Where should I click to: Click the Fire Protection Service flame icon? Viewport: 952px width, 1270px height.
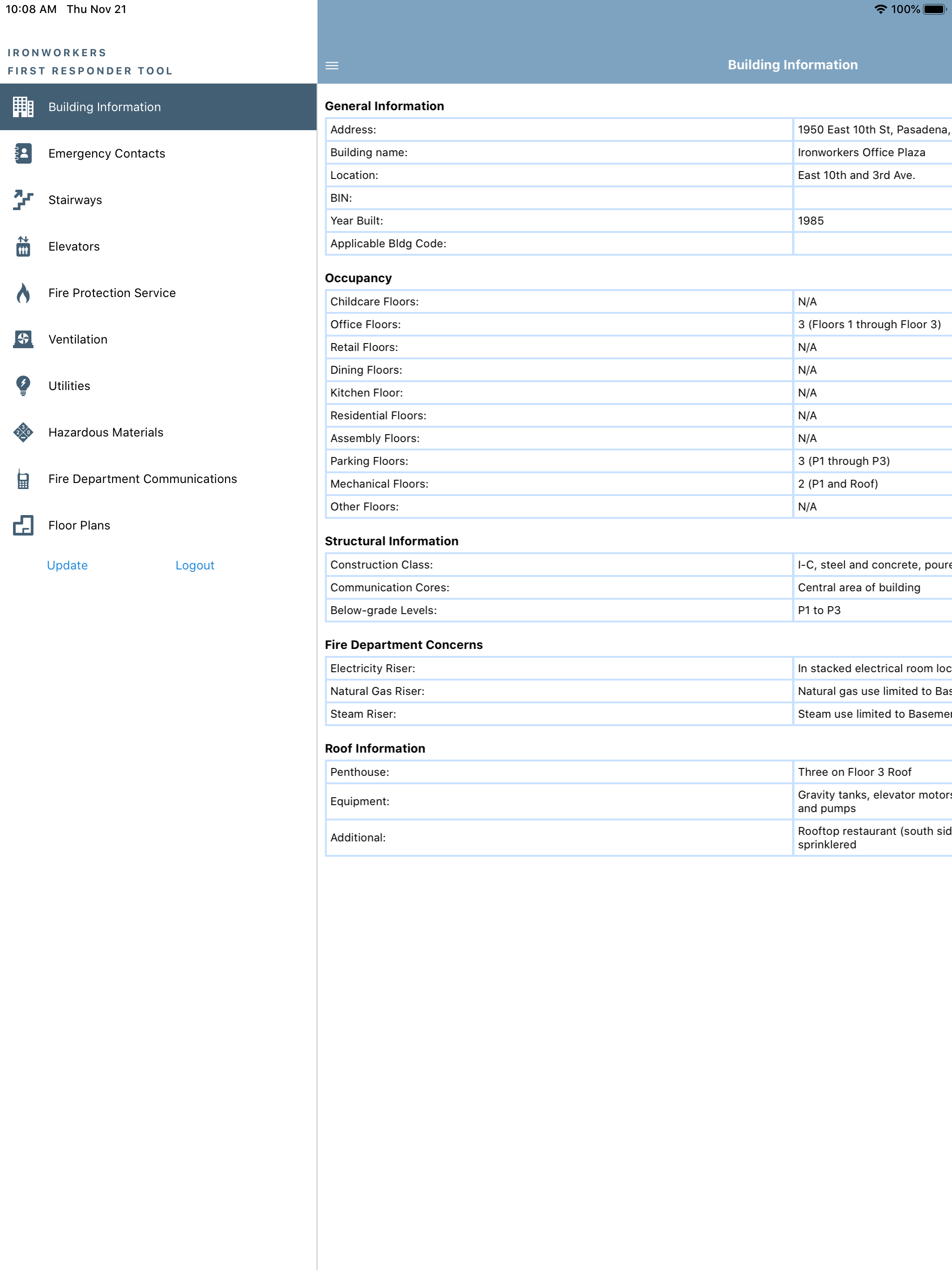pyautogui.click(x=23, y=293)
